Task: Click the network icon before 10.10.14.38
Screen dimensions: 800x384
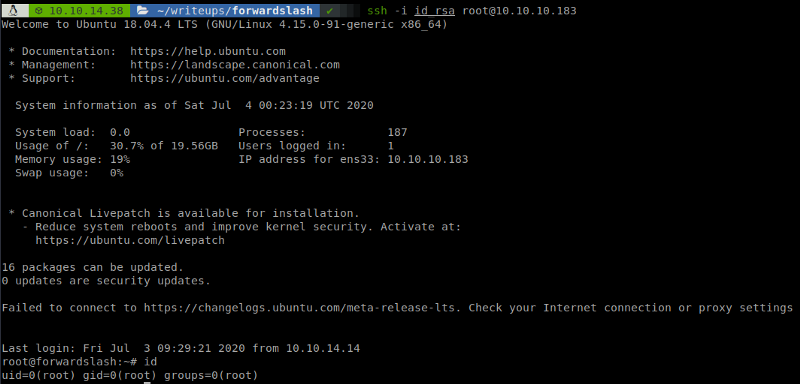Action: pyautogui.click(x=40, y=10)
